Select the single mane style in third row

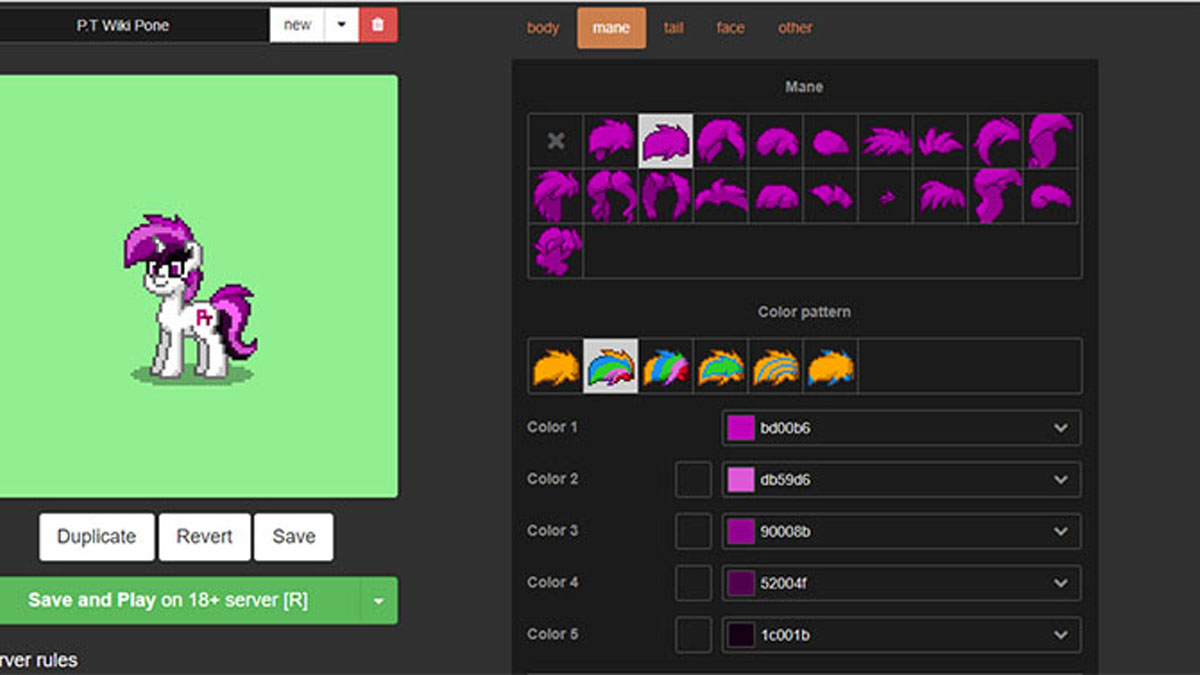click(x=556, y=251)
